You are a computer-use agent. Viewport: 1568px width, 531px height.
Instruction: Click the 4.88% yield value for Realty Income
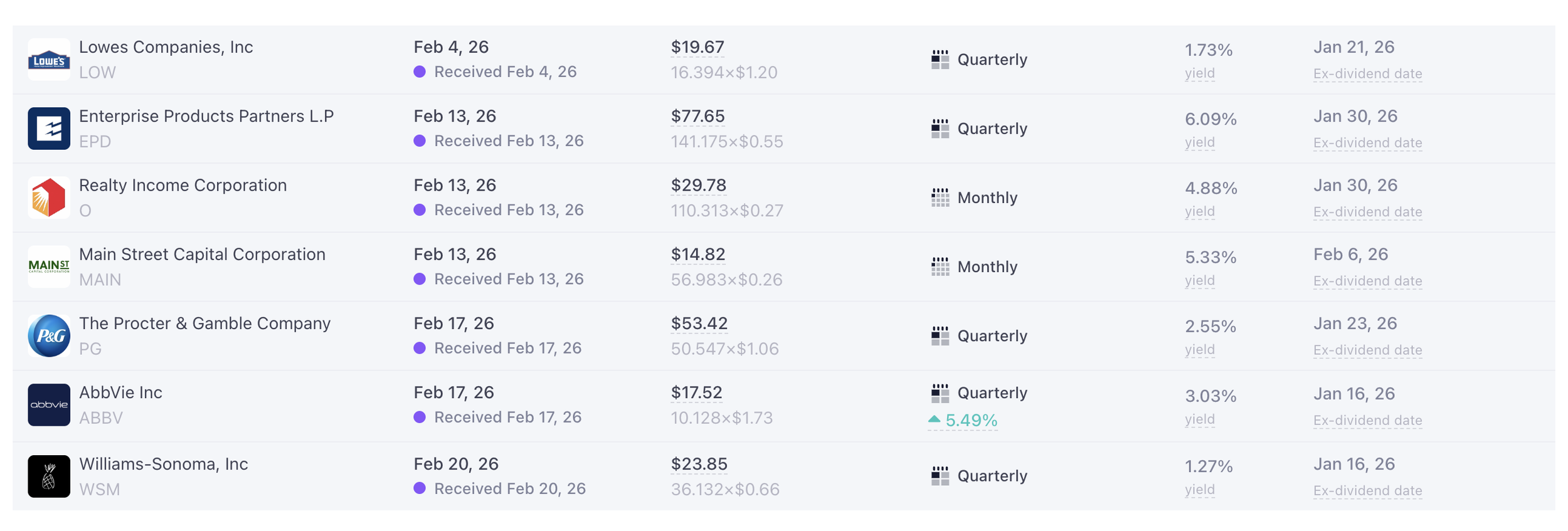[x=1210, y=188]
